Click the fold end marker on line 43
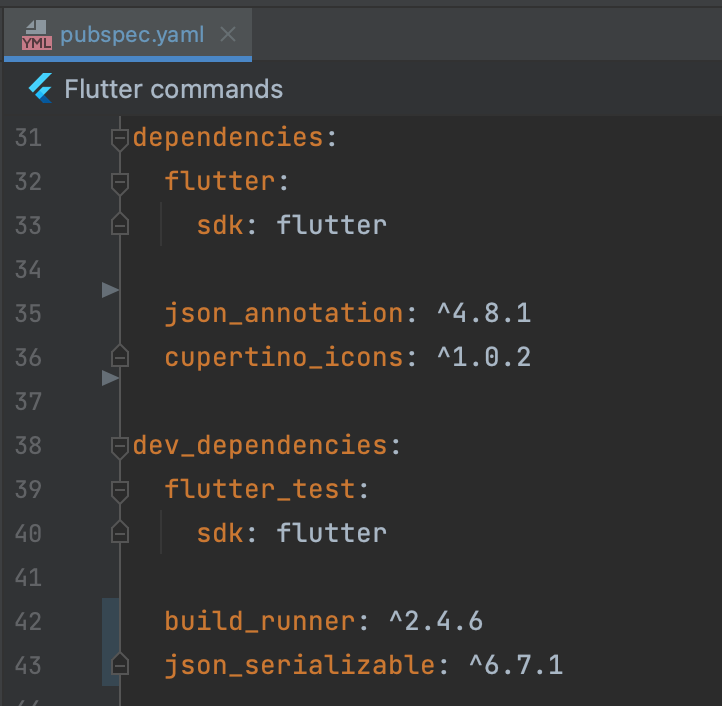Screen dimensions: 722x706 pos(120,665)
